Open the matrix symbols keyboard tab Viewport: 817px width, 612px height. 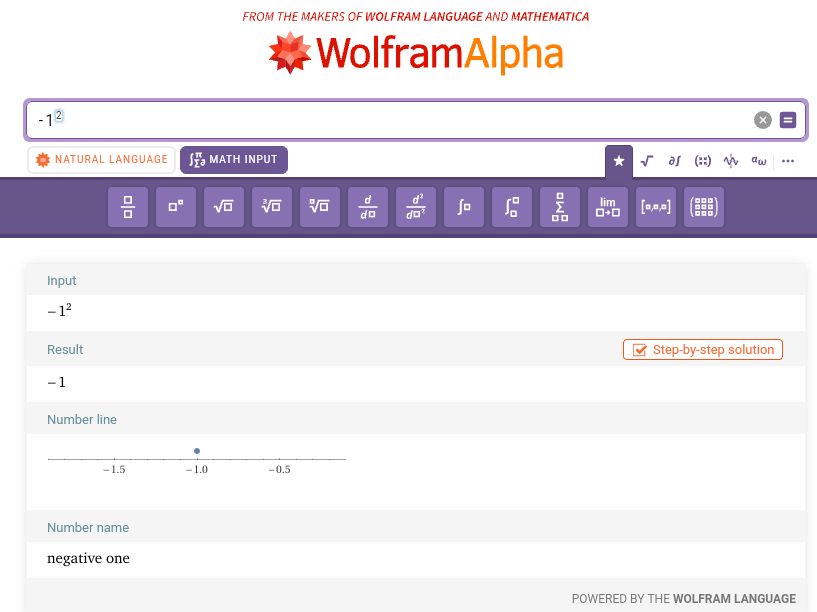click(702, 161)
